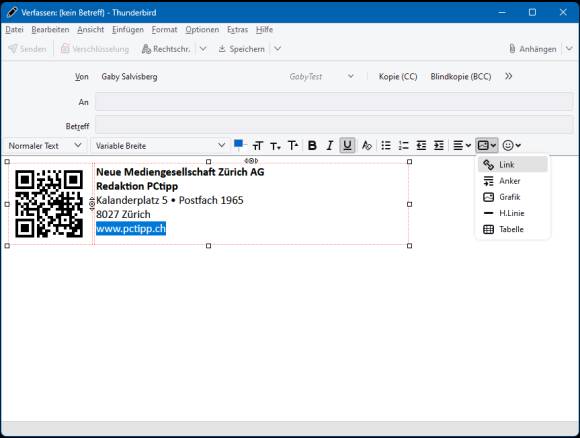Screen dimensions: 580x438
Task: Select H.Linie from the insert menu
Action: pyautogui.click(x=512, y=213)
